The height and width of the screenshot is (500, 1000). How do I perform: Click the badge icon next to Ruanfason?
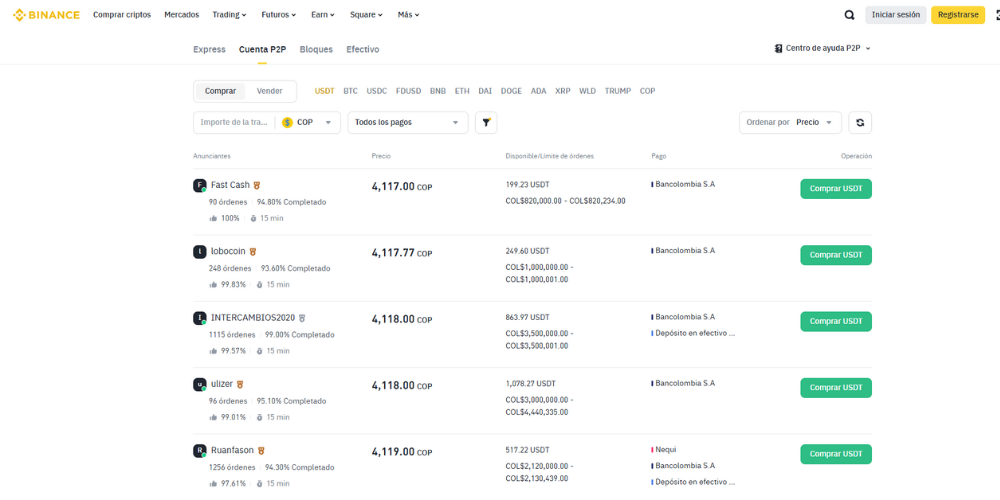(x=261, y=451)
